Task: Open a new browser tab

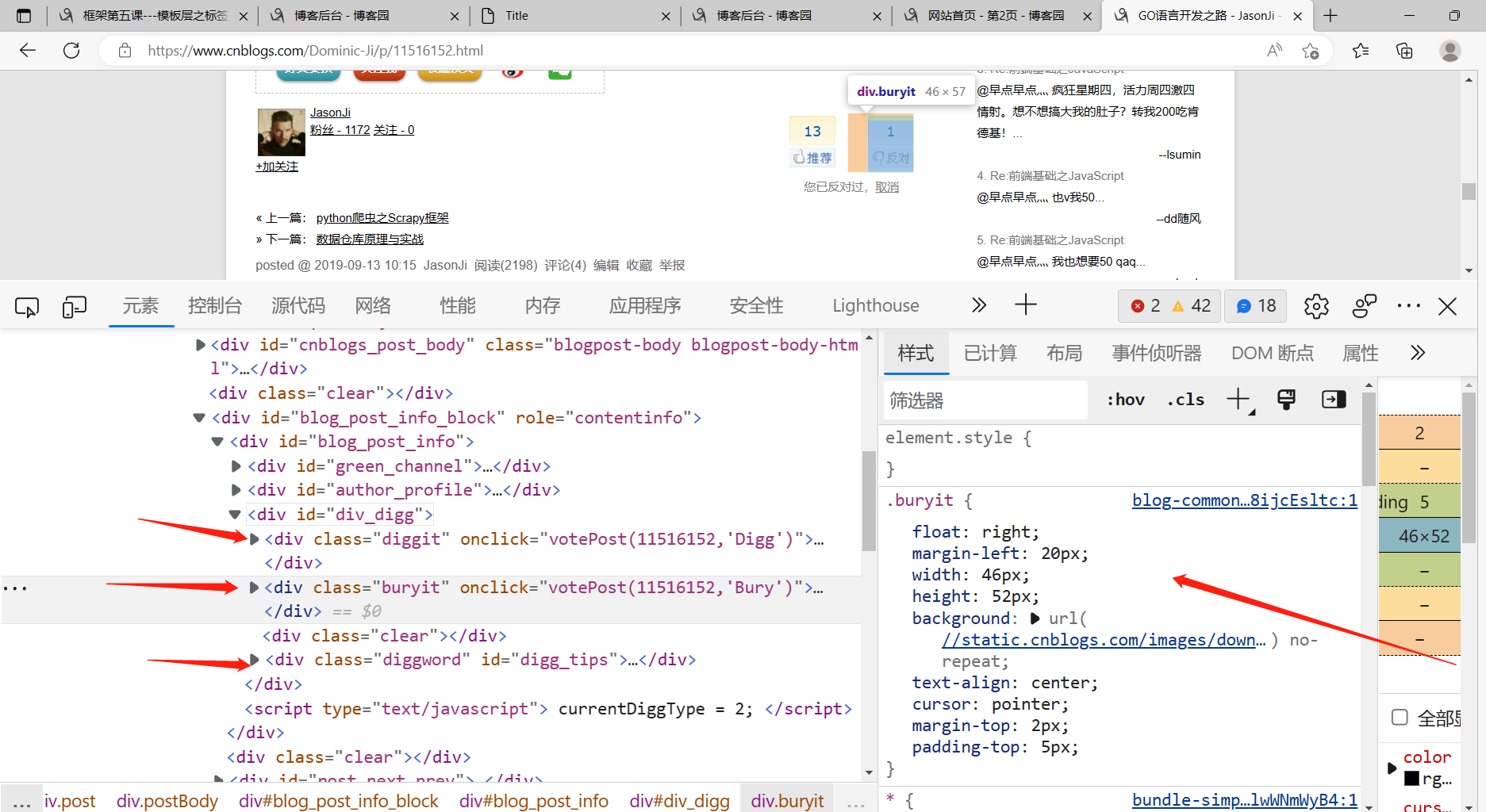Action: tap(1330, 16)
